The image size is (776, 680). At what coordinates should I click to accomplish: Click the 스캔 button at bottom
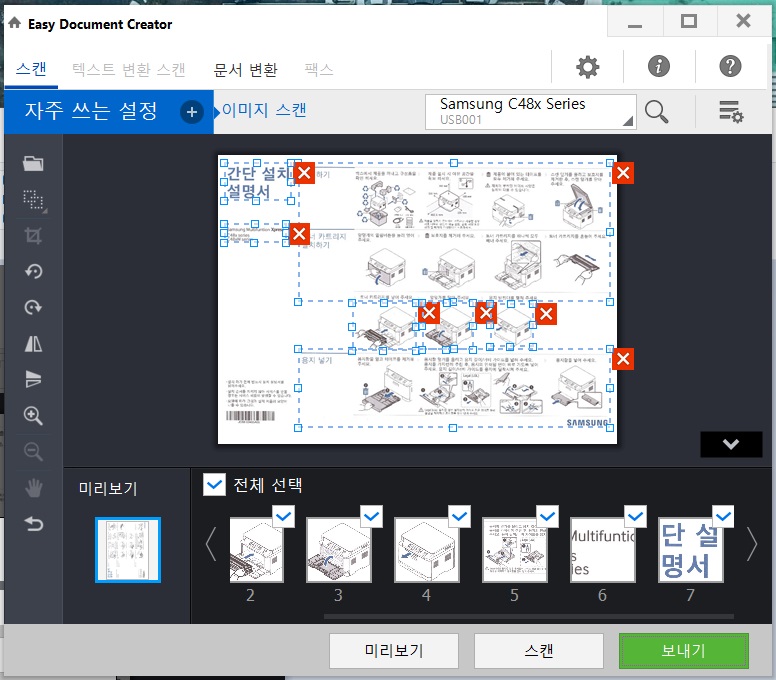[538, 650]
